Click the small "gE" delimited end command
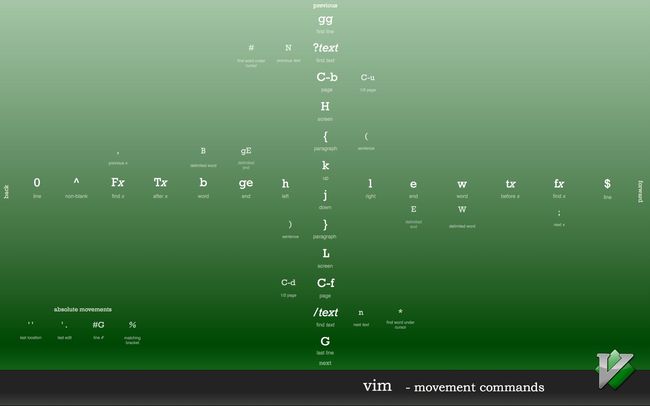 click(x=246, y=151)
